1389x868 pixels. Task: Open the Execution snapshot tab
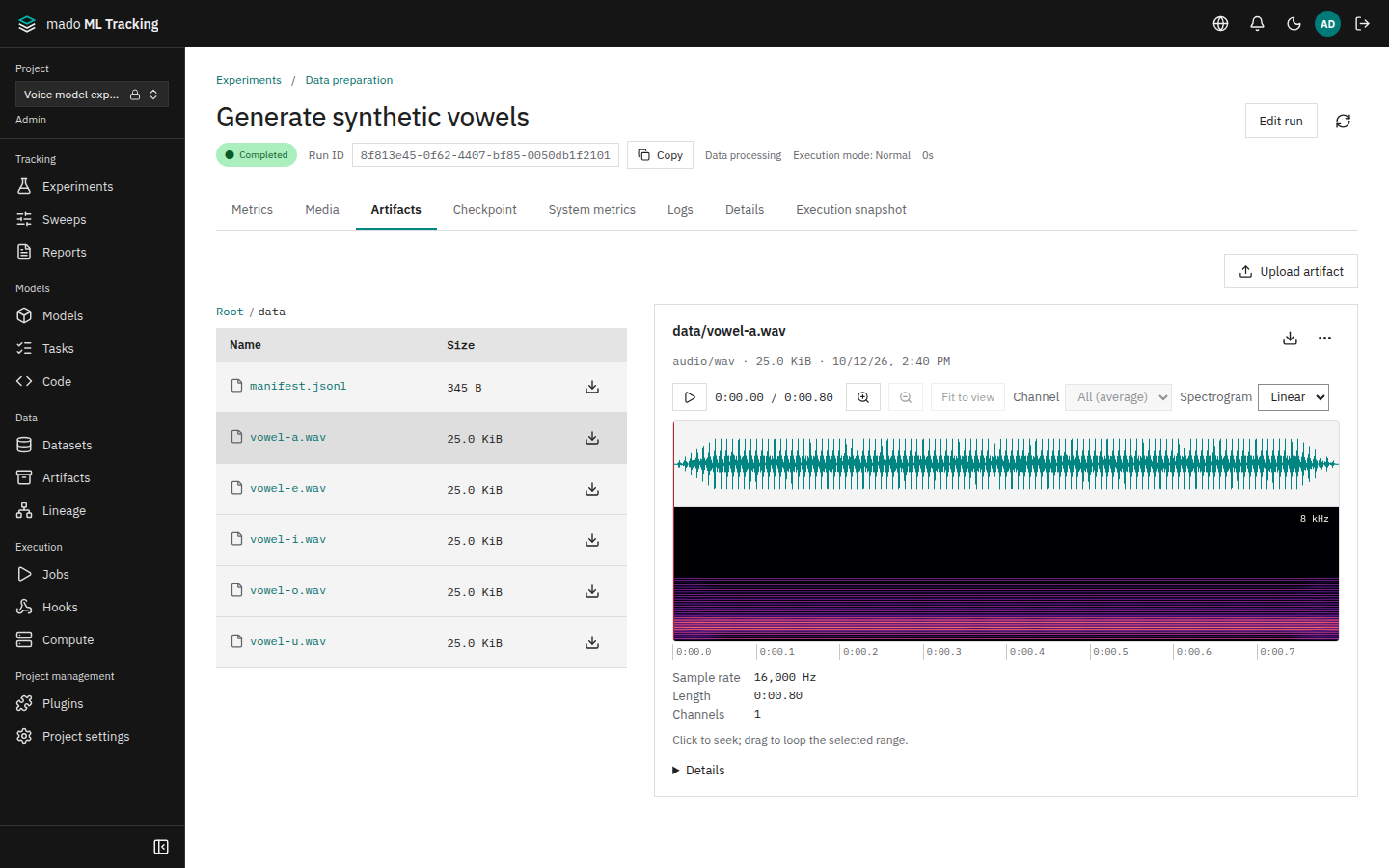(x=851, y=210)
